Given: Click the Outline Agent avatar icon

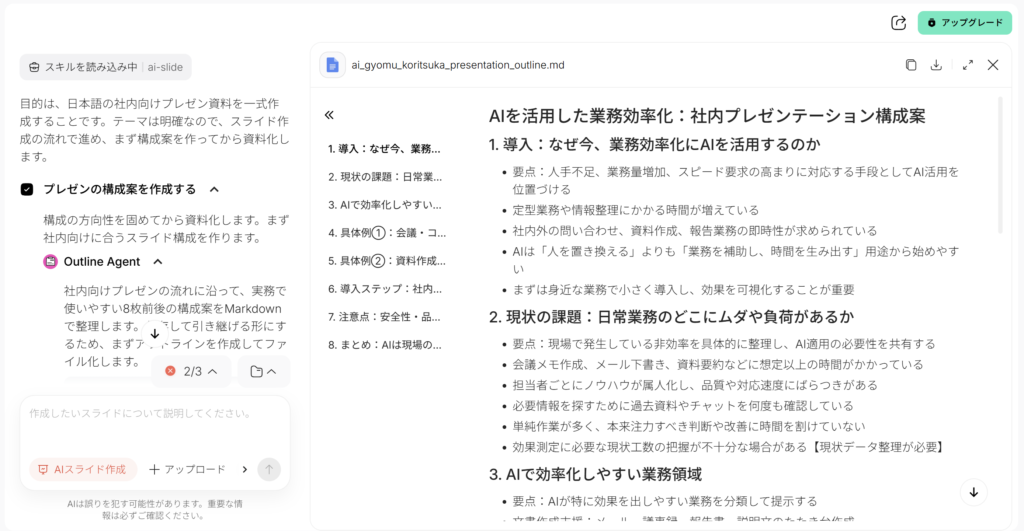Looking at the screenshot, I should (x=50, y=261).
